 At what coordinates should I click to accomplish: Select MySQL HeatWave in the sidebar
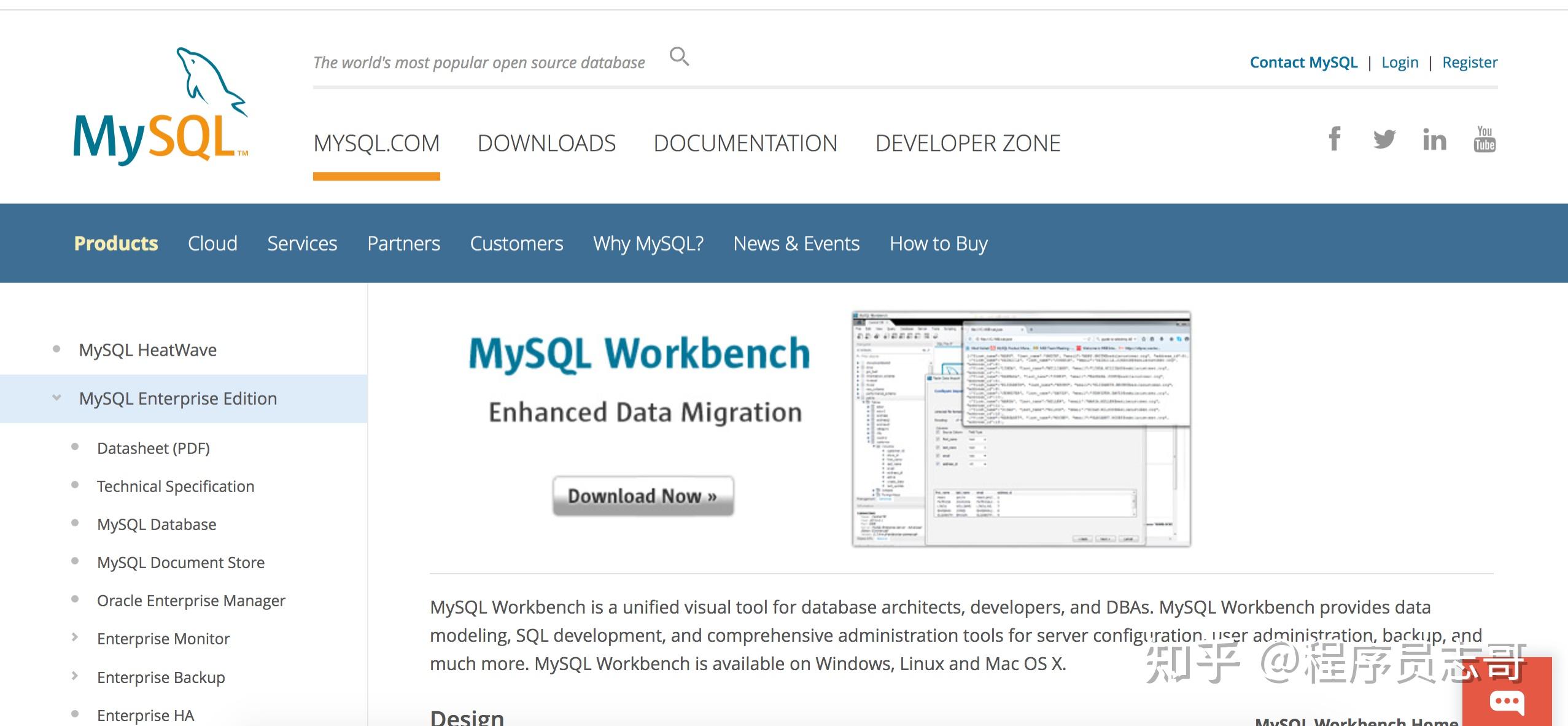(x=147, y=350)
